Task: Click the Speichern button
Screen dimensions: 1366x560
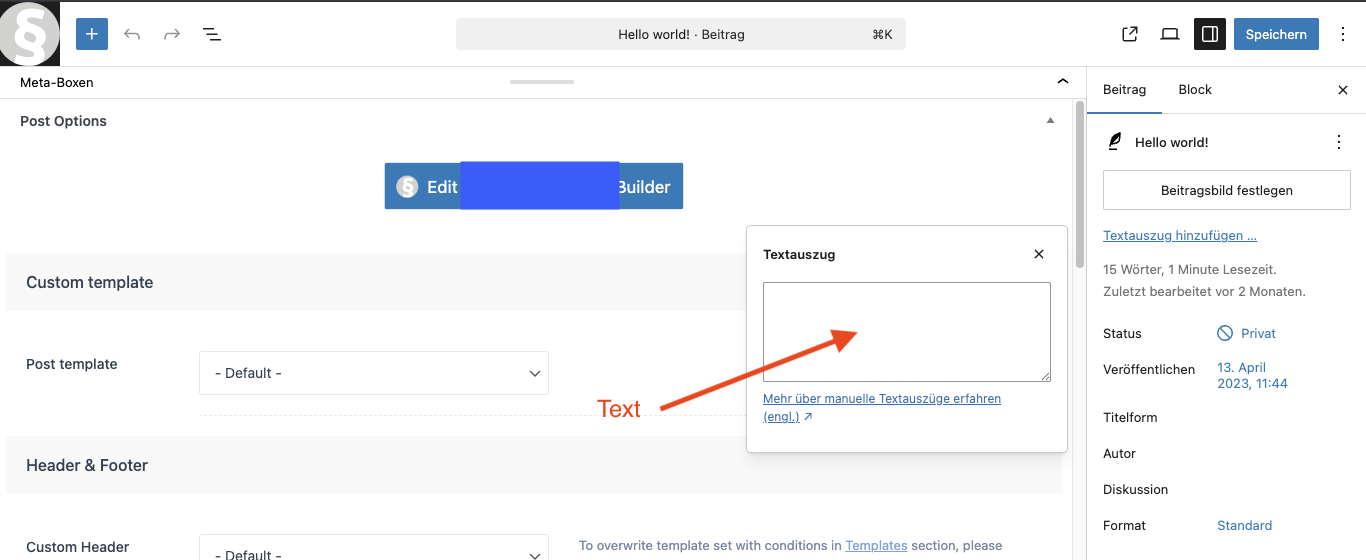Action: click(1276, 34)
